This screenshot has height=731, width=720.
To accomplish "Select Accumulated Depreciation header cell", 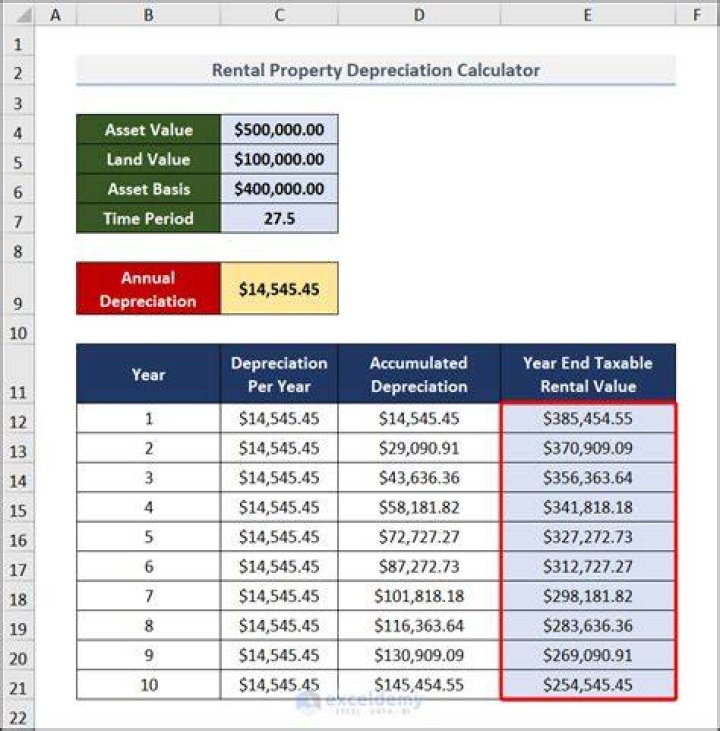I will [x=419, y=374].
